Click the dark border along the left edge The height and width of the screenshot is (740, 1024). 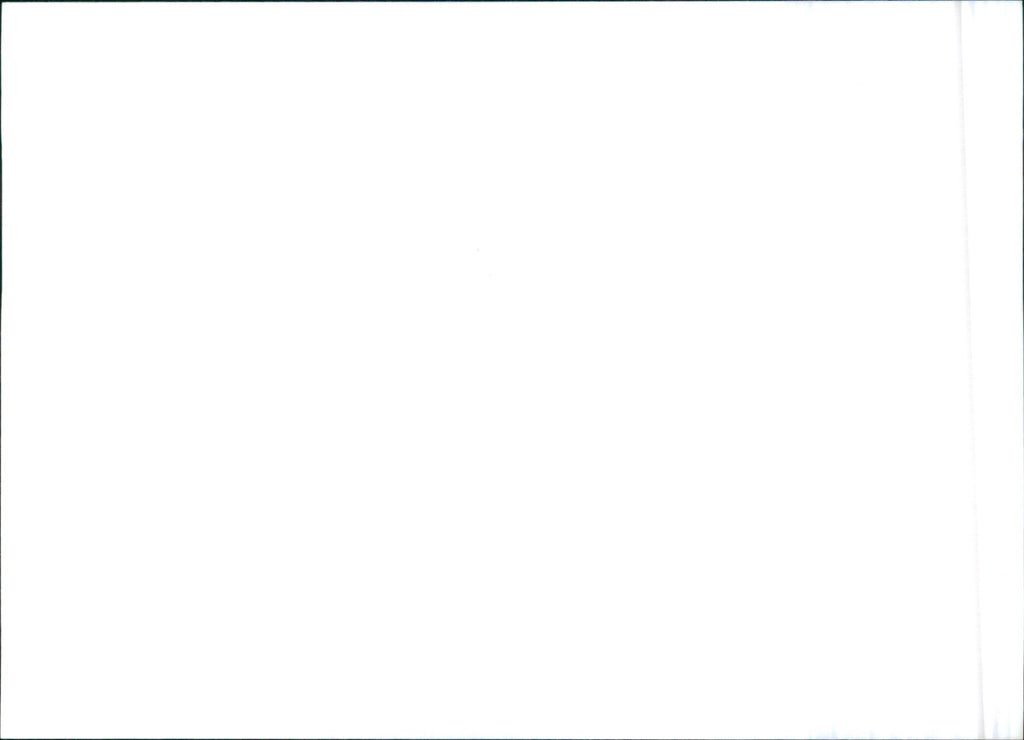point(1,370)
